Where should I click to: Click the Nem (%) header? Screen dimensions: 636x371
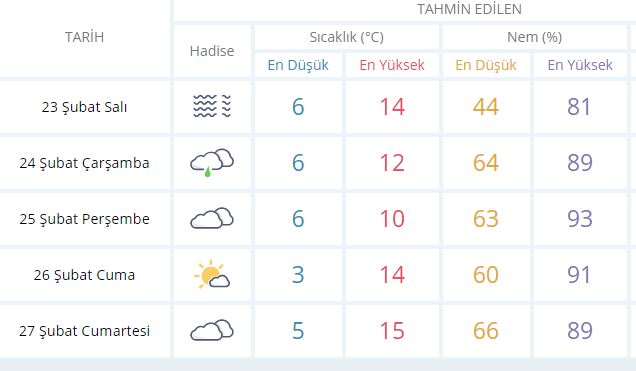point(534,37)
